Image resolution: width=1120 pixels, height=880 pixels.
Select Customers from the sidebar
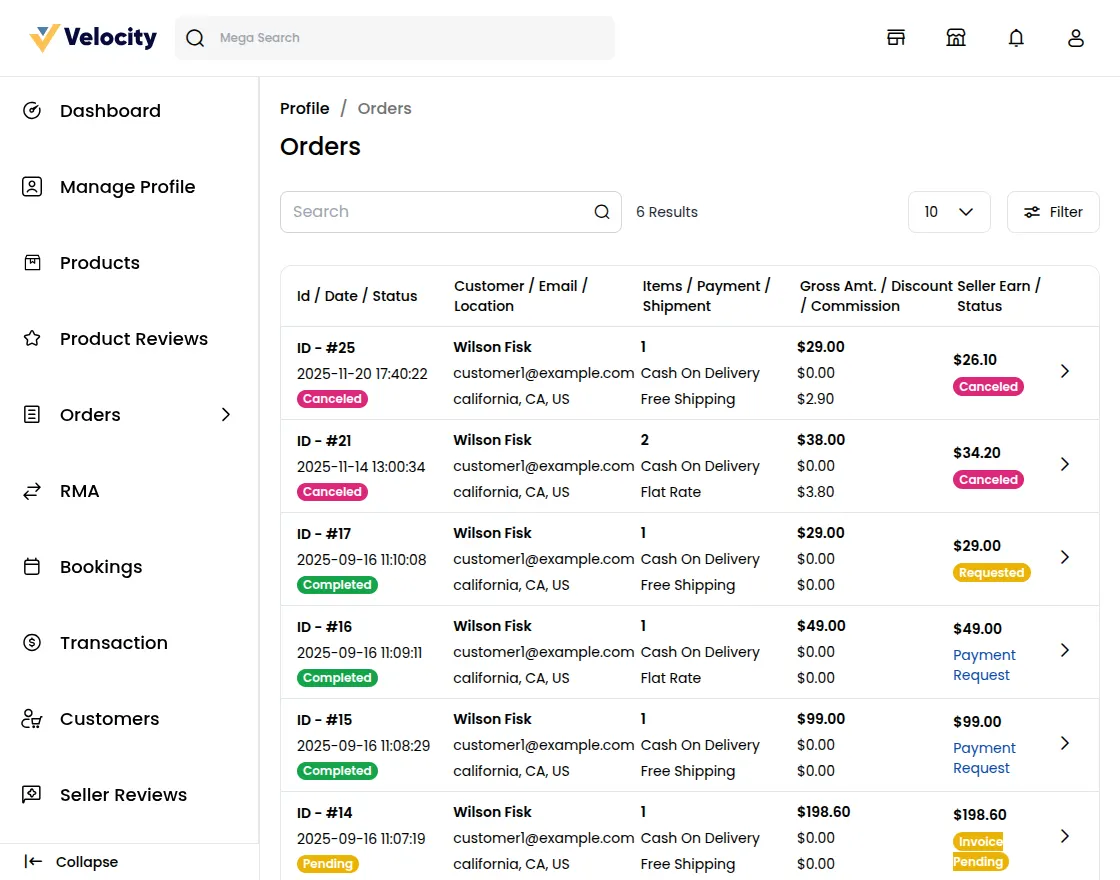109,719
